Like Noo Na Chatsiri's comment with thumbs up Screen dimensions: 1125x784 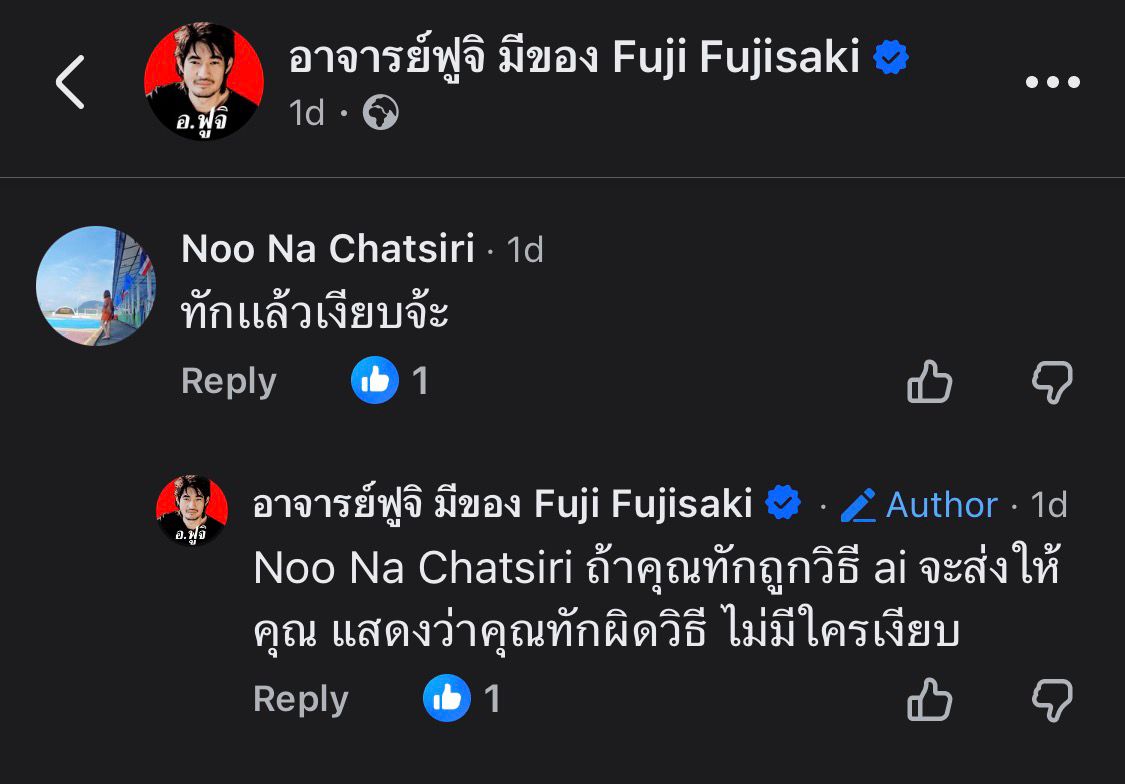click(929, 382)
